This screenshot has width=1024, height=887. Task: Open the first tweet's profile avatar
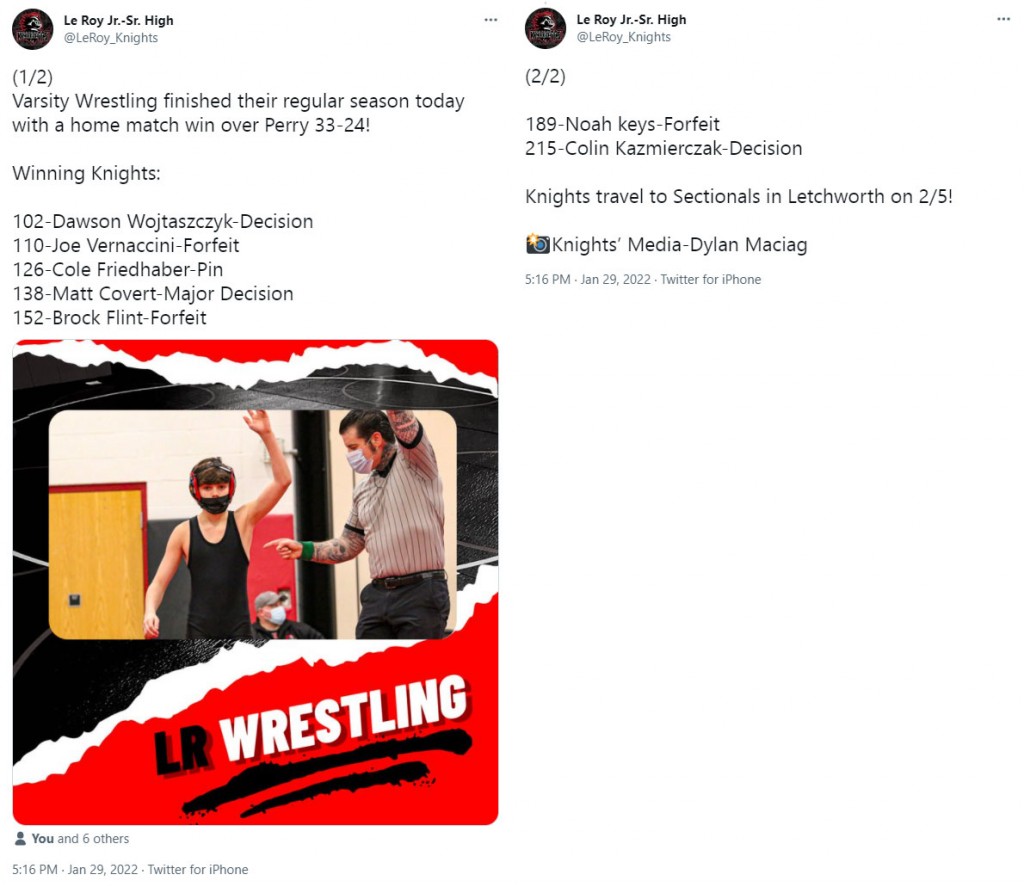pos(33,29)
